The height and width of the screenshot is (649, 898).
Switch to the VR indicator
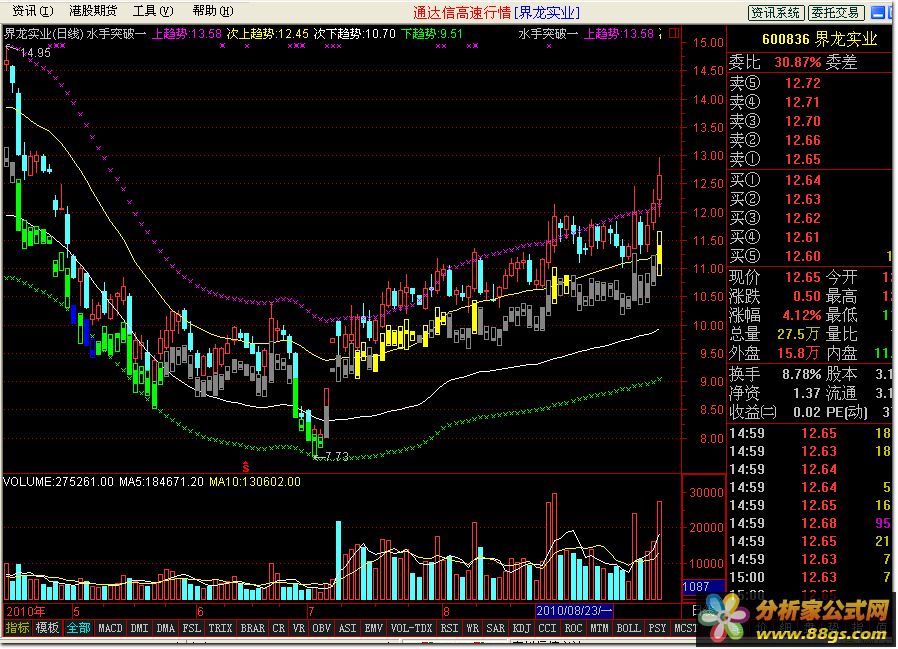(x=299, y=628)
